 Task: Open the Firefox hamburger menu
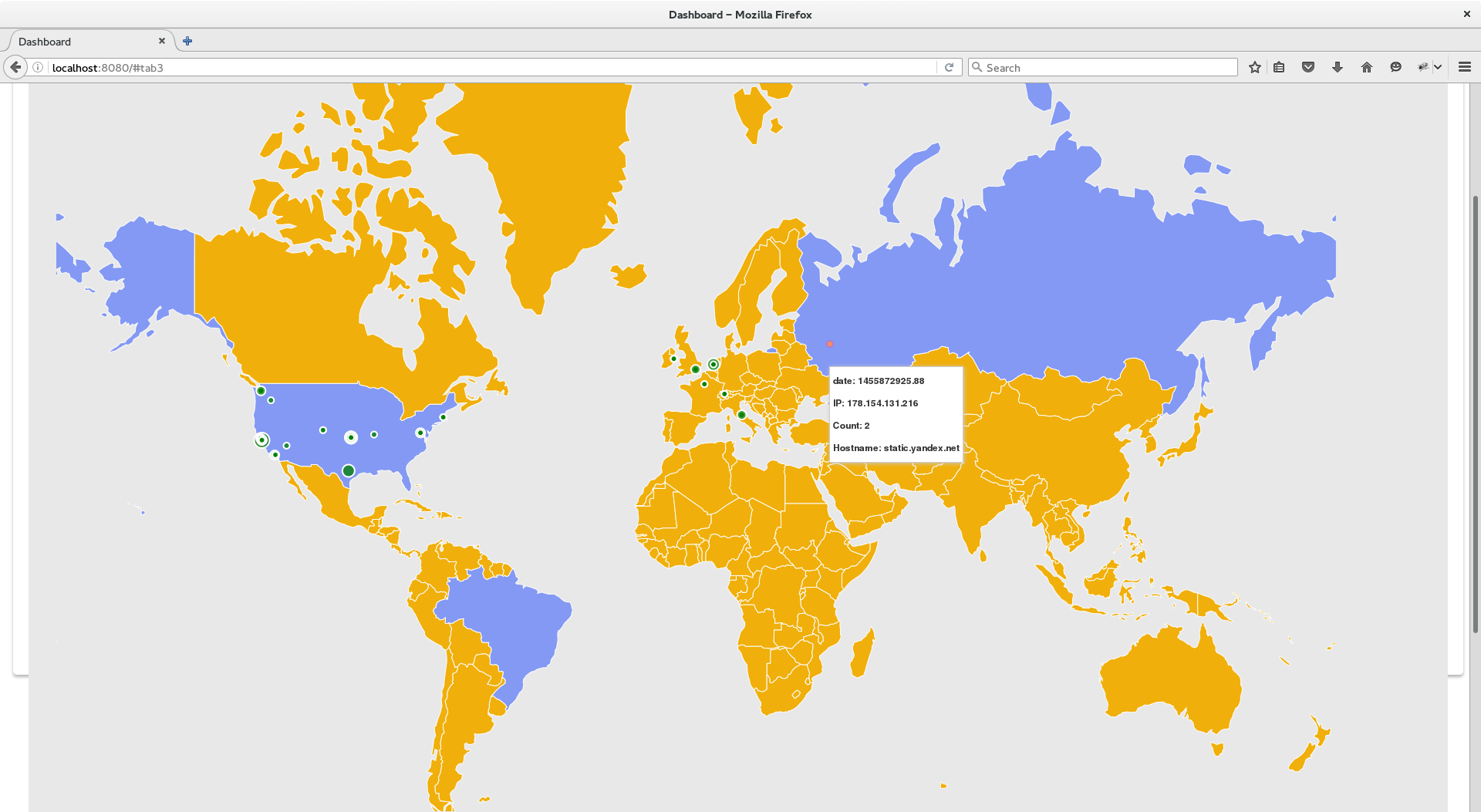pos(1465,67)
